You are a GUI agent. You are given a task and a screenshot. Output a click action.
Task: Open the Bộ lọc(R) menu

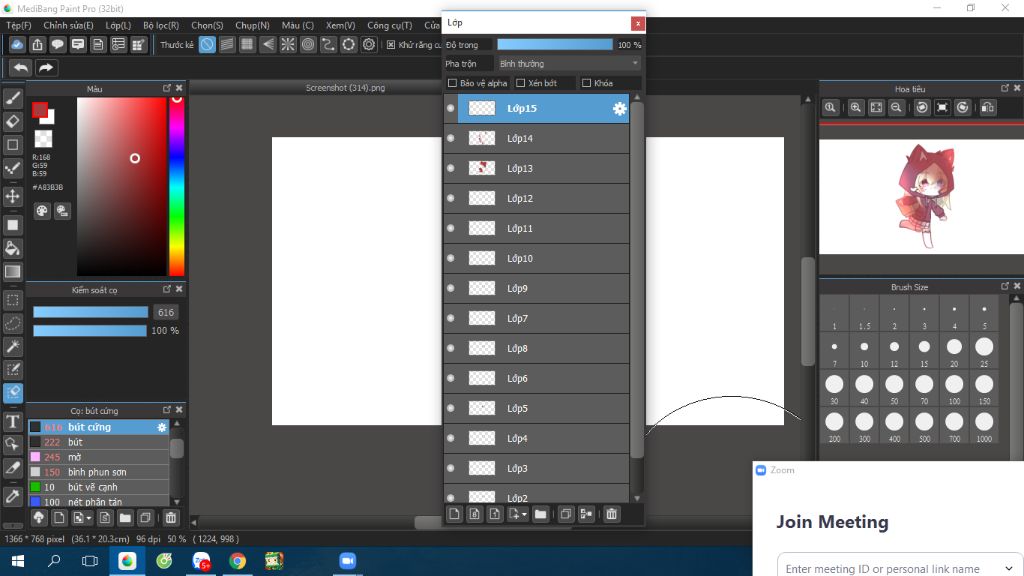pyautogui.click(x=161, y=25)
